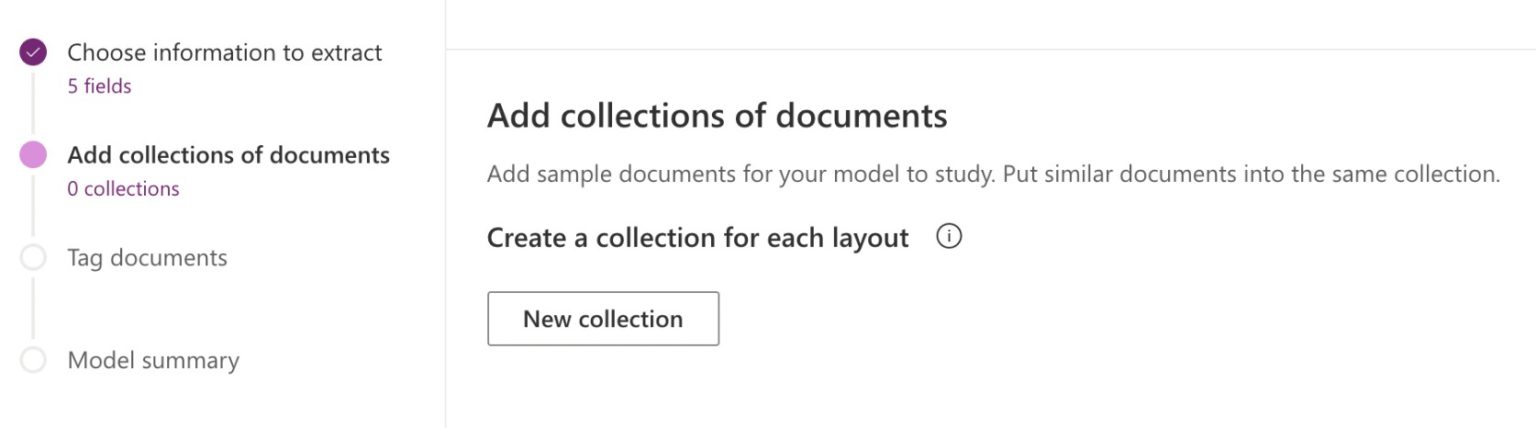This screenshot has height=428, width=1536.
Task: Click the vertical divider beside the steps sidebar
Action: 445,214
